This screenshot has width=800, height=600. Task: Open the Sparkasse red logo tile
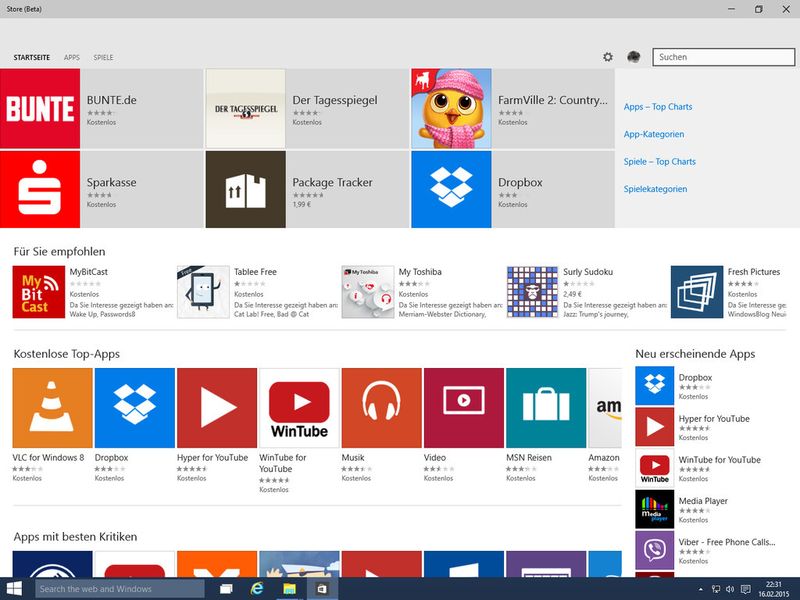pyautogui.click(x=40, y=189)
